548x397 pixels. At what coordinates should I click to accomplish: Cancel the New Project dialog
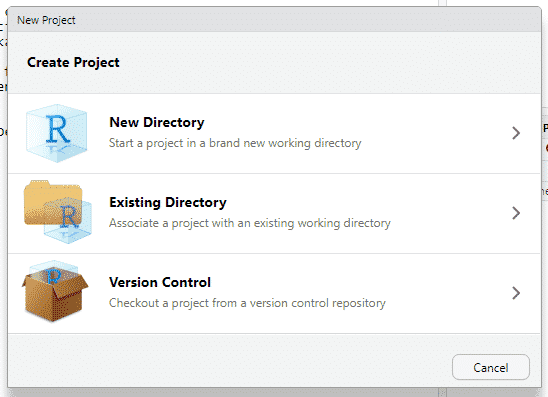tap(491, 367)
